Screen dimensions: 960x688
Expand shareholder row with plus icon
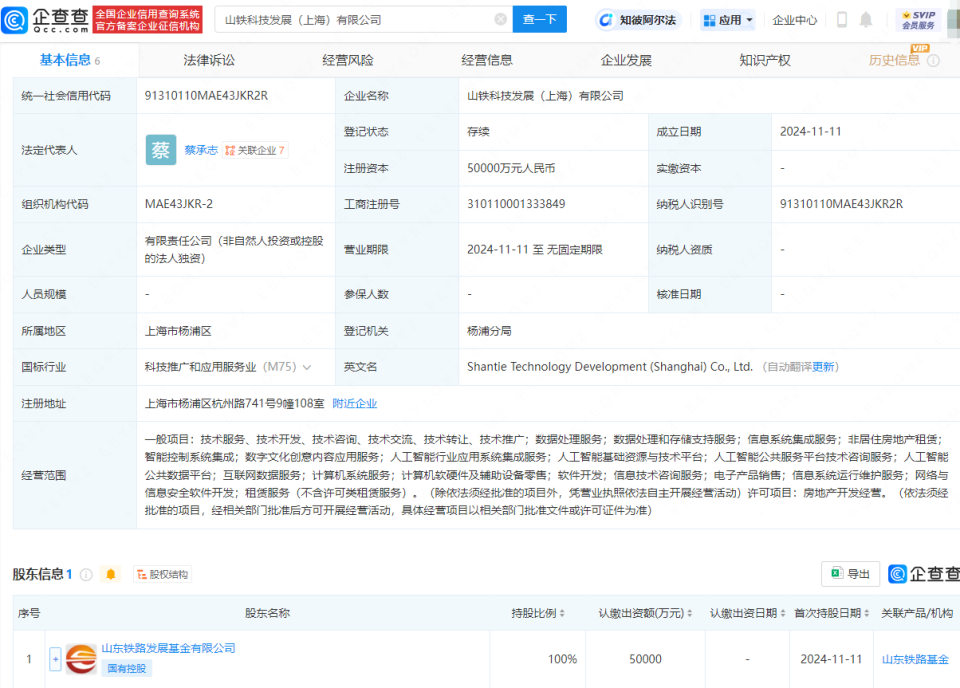coord(55,659)
